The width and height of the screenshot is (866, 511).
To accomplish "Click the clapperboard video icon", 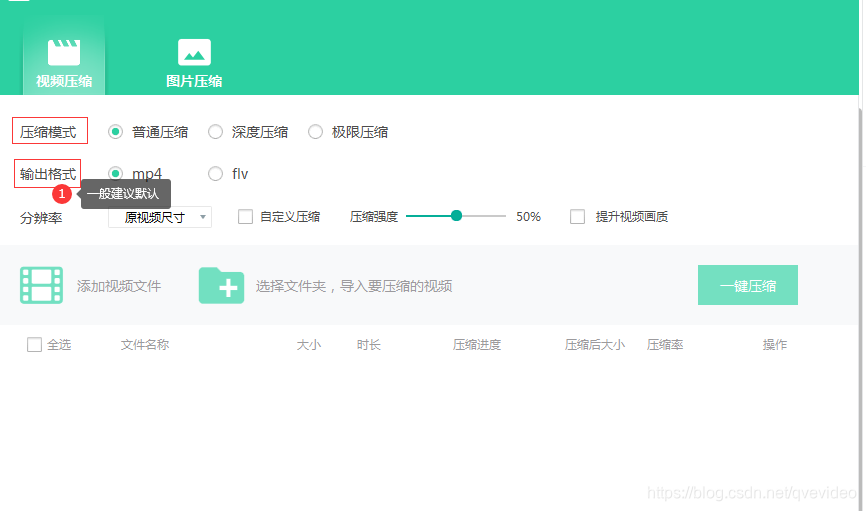I will pyautogui.click(x=64, y=52).
